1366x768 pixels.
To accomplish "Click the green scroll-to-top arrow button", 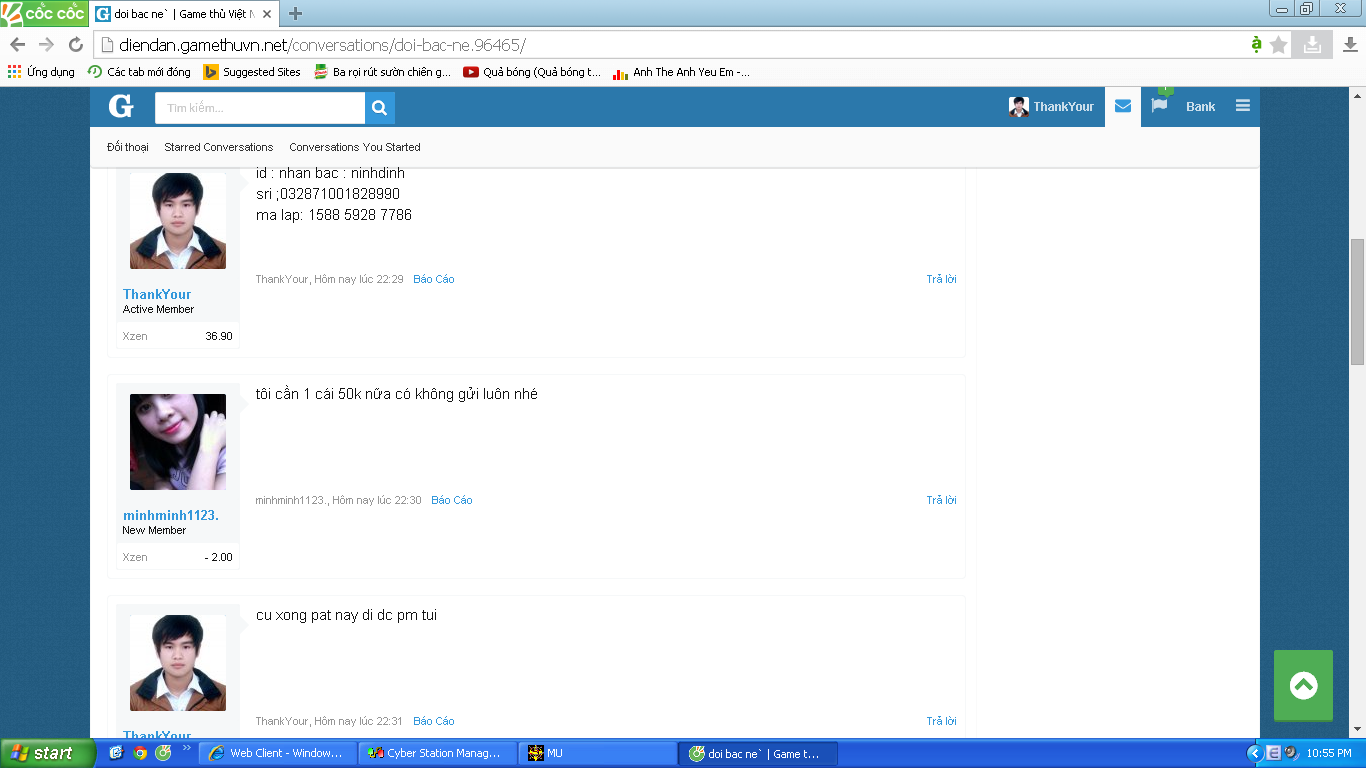I will 1303,685.
